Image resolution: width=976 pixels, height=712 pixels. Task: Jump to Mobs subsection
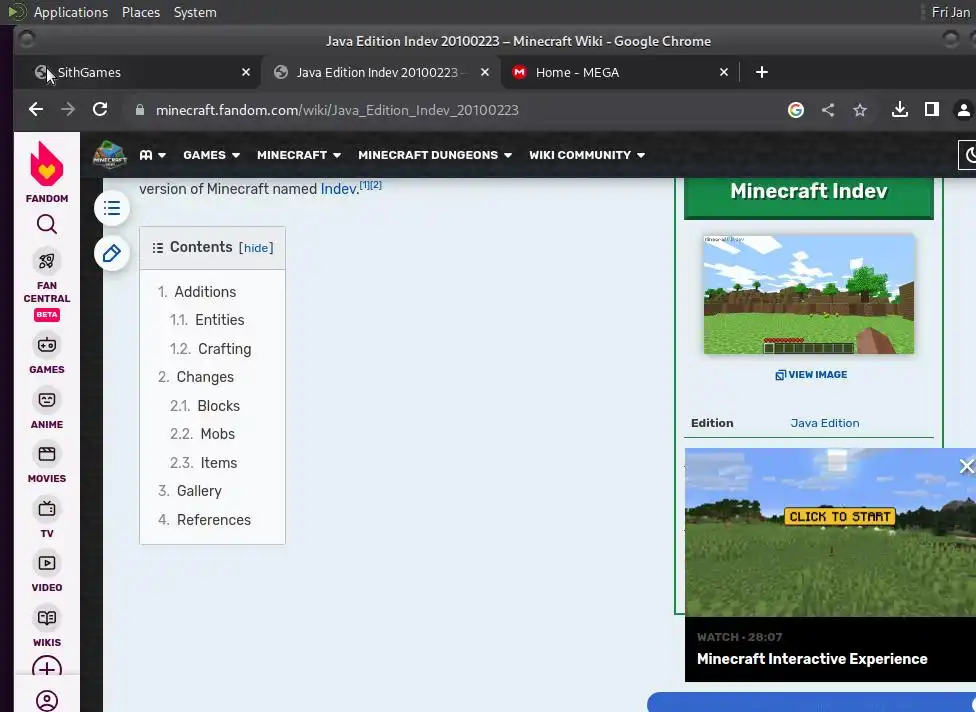217,433
